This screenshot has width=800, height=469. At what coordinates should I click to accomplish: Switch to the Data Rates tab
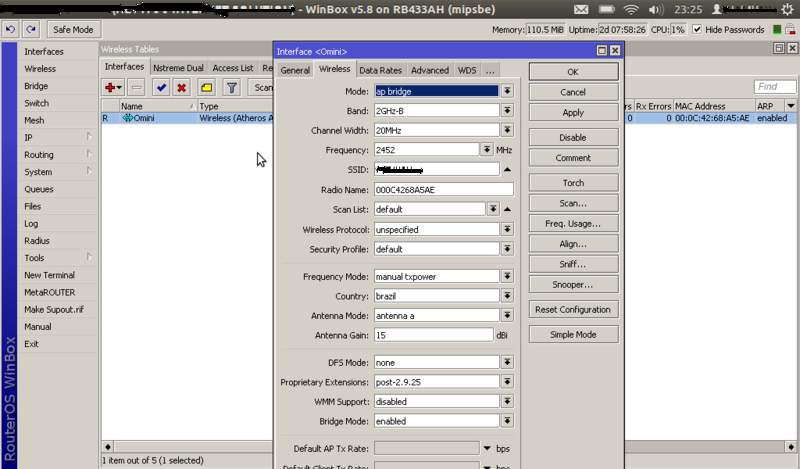(x=380, y=70)
